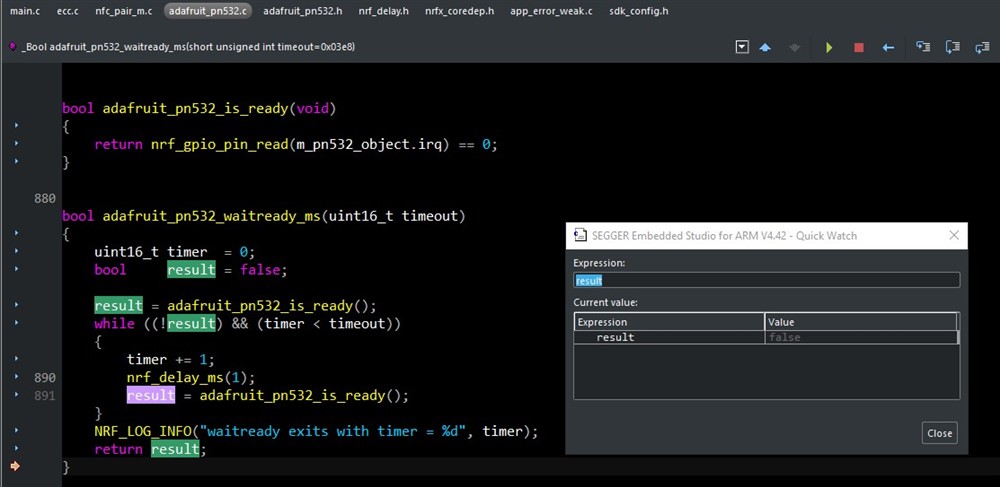Click line number 890 in gutter
This screenshot has width=1000, height=487.
coord(45,377)
